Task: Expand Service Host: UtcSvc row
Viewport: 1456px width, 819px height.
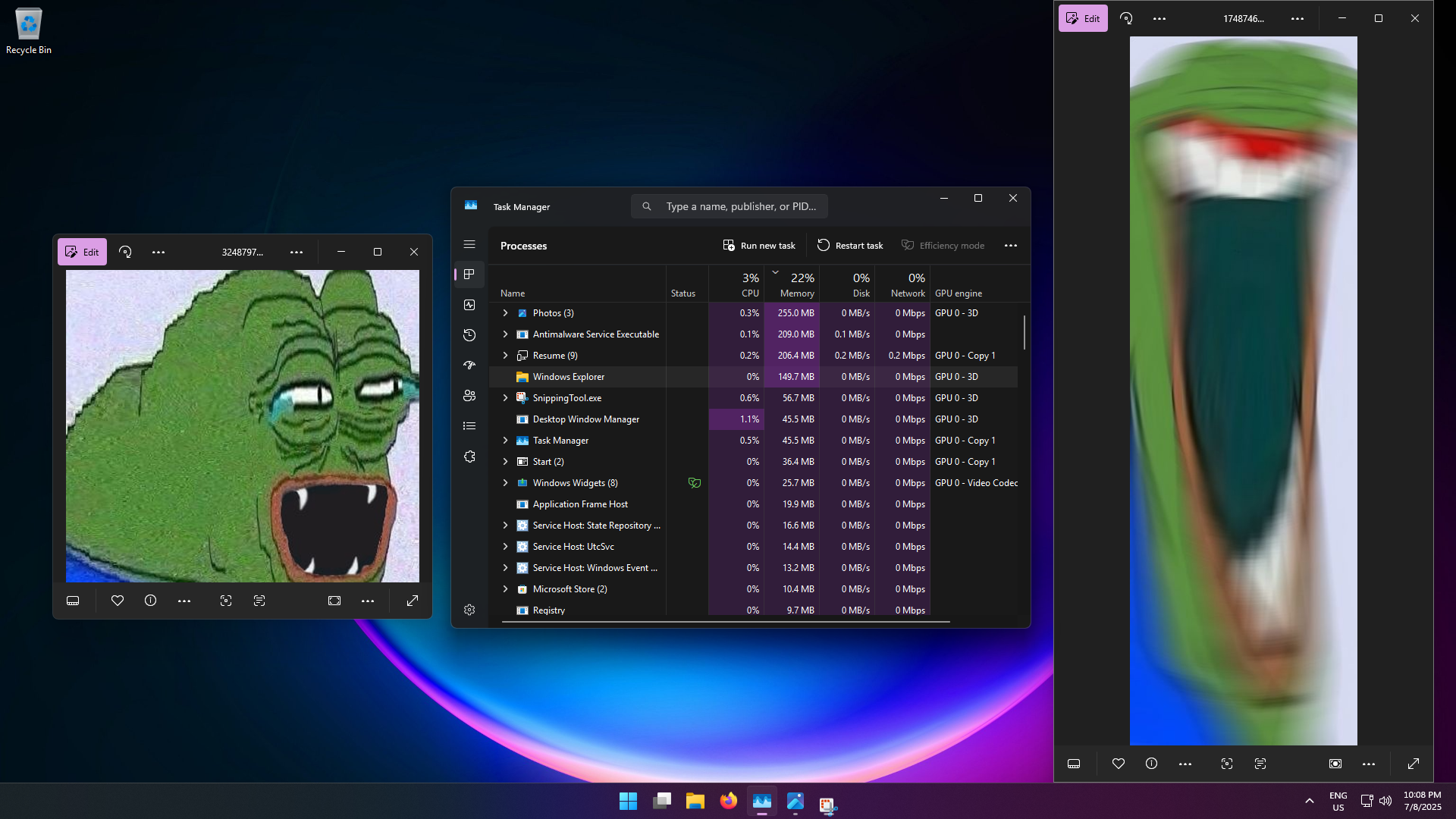Action: [505, 547]
